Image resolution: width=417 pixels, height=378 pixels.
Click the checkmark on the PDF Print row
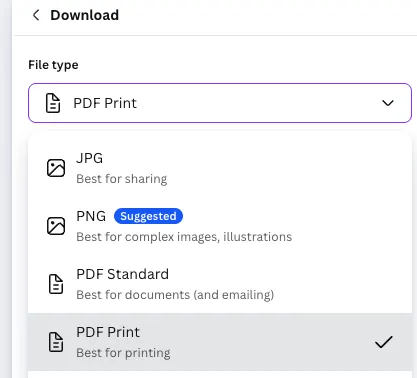[x=384, y=342]
